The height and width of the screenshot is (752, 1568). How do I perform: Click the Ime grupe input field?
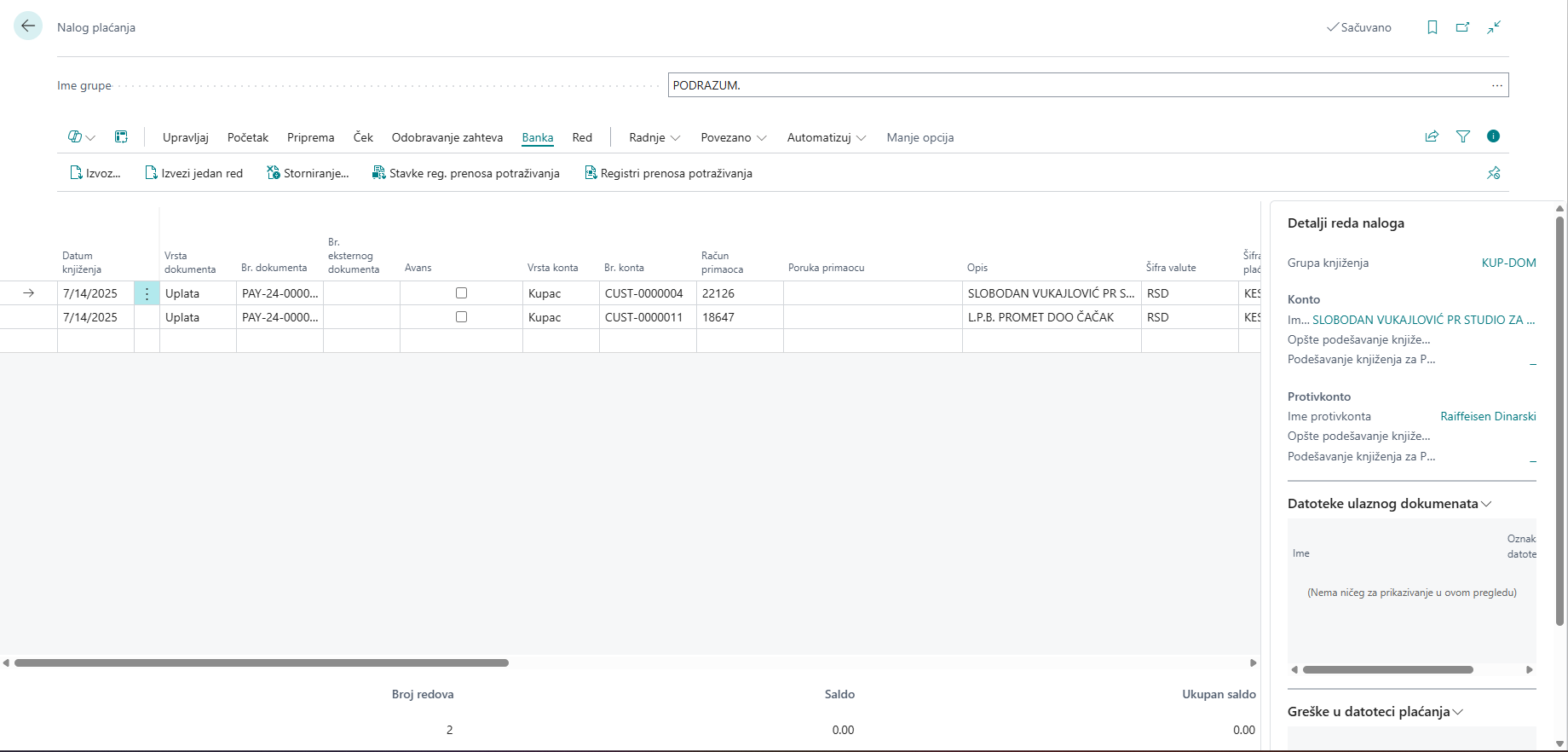point(1077,85)
